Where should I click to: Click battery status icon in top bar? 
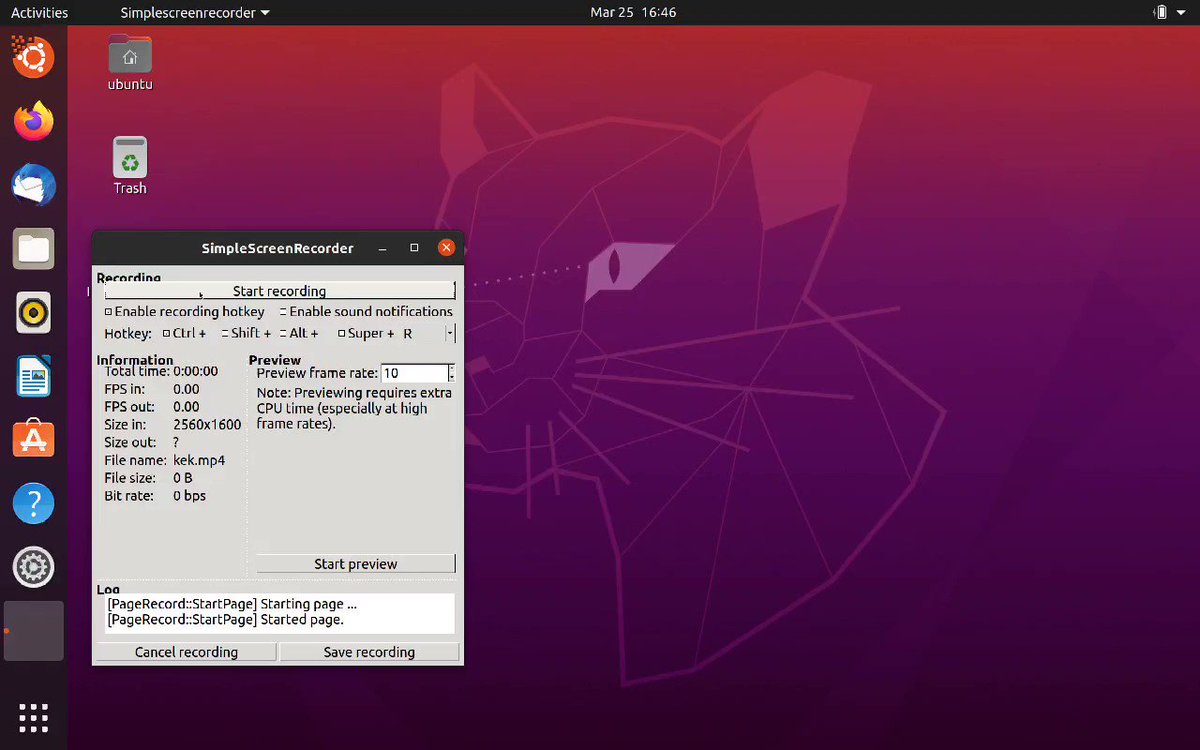(1161, 13)
